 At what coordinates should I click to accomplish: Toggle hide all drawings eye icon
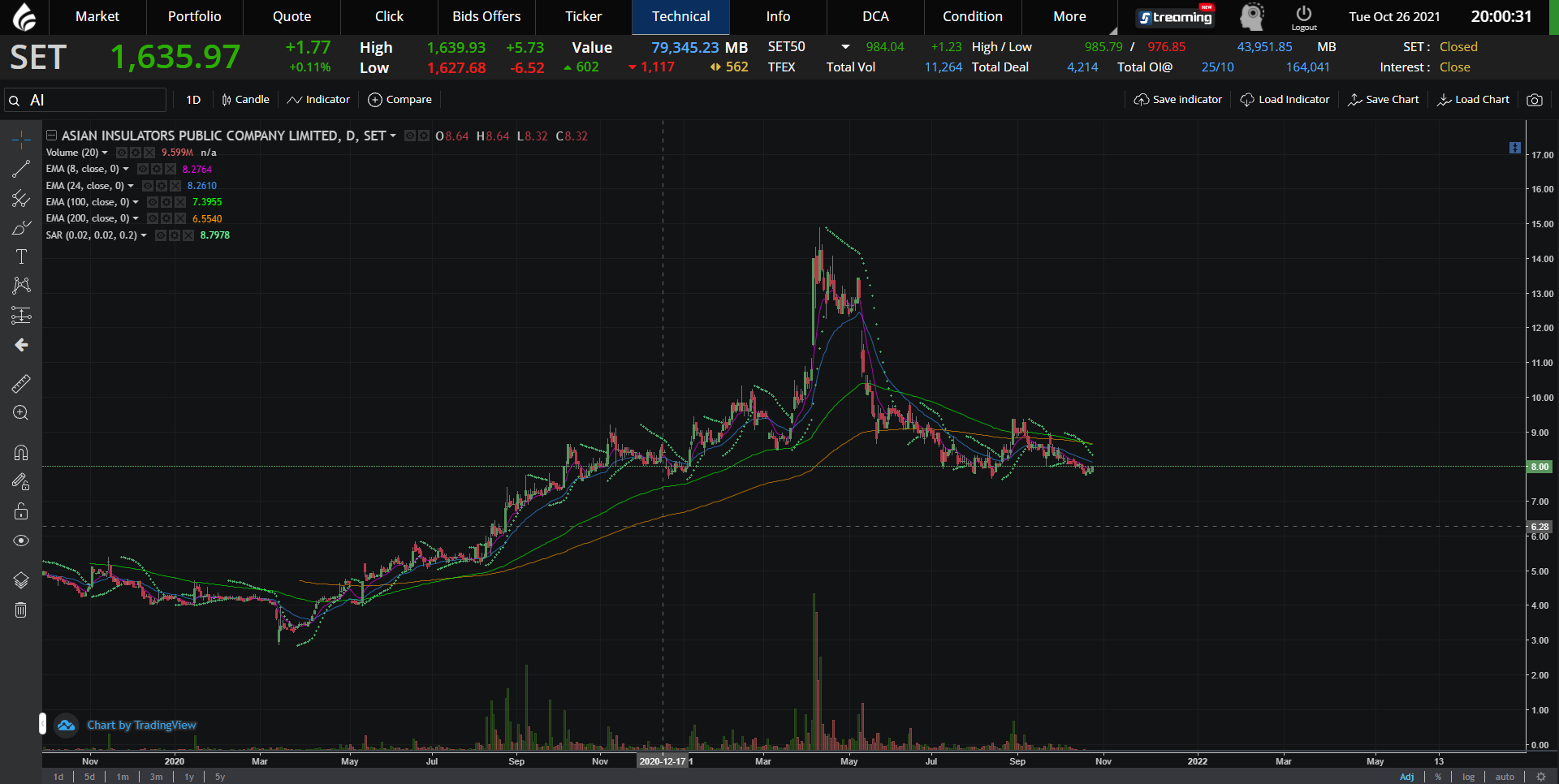[x=21, y=541]
